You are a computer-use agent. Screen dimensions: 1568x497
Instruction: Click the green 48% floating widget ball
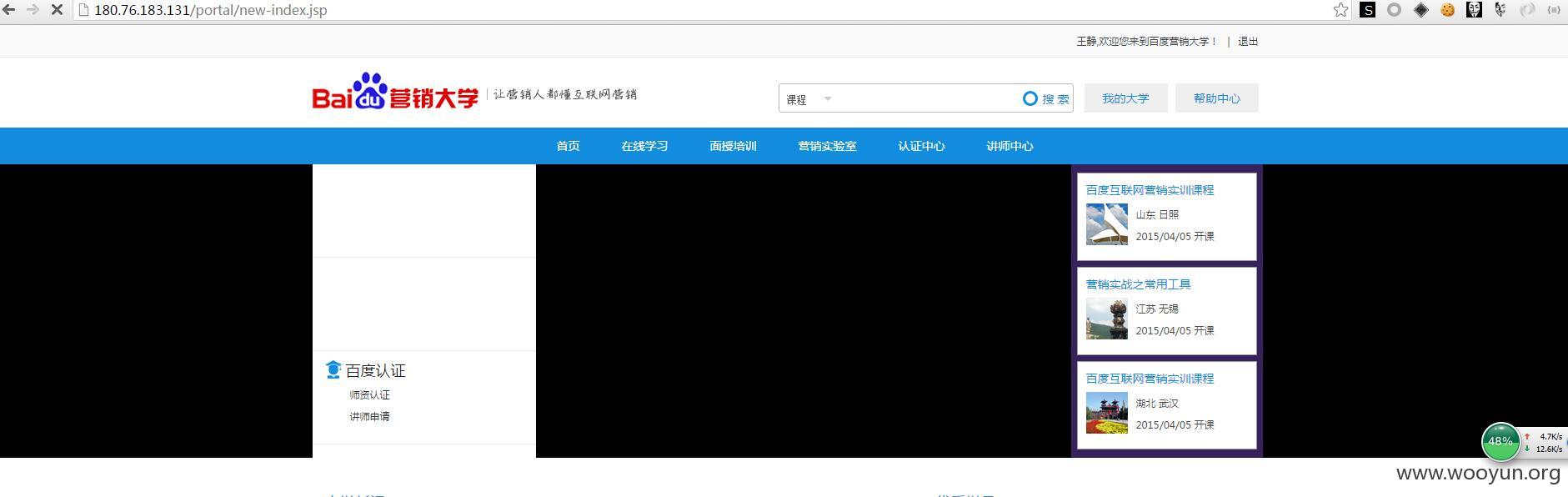1500,442
